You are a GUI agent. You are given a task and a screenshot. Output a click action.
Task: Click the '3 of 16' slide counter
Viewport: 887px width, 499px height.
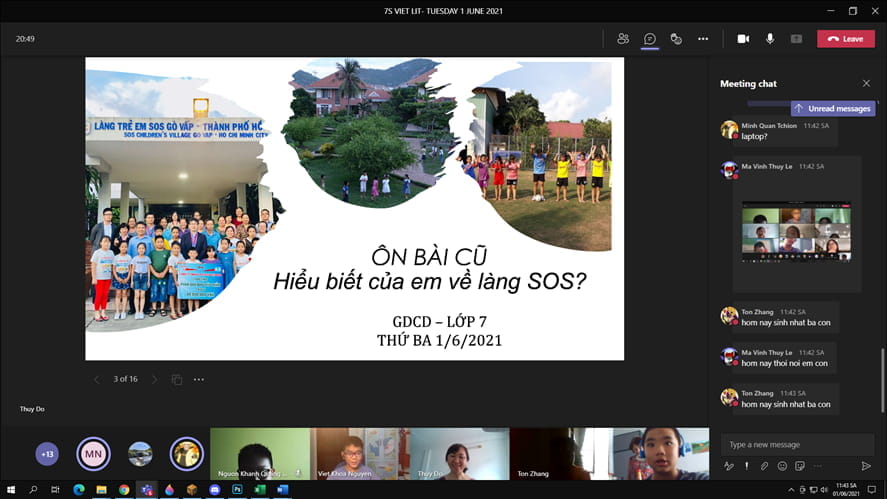126,379
